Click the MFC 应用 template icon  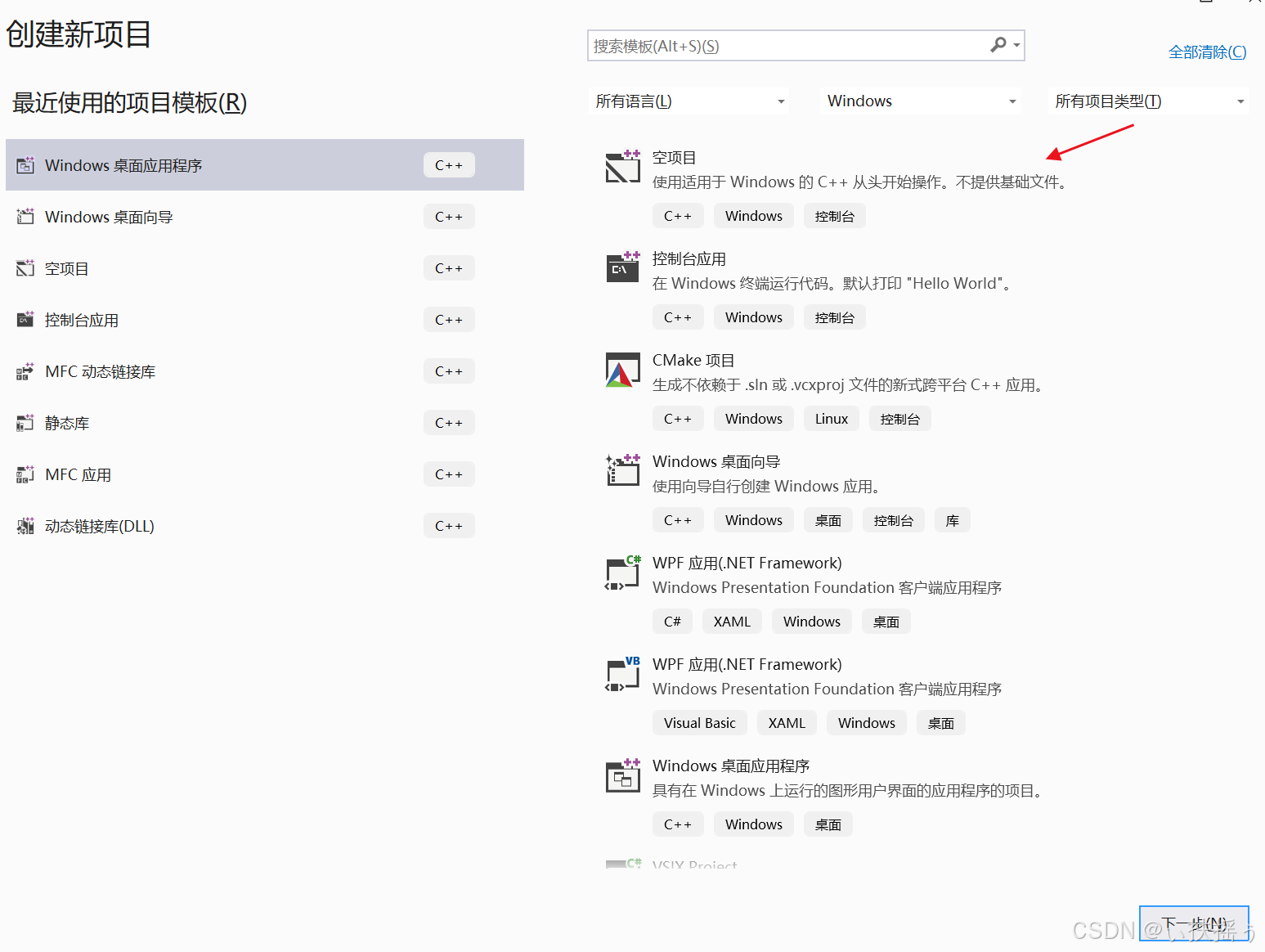click(x=25, y=474)
